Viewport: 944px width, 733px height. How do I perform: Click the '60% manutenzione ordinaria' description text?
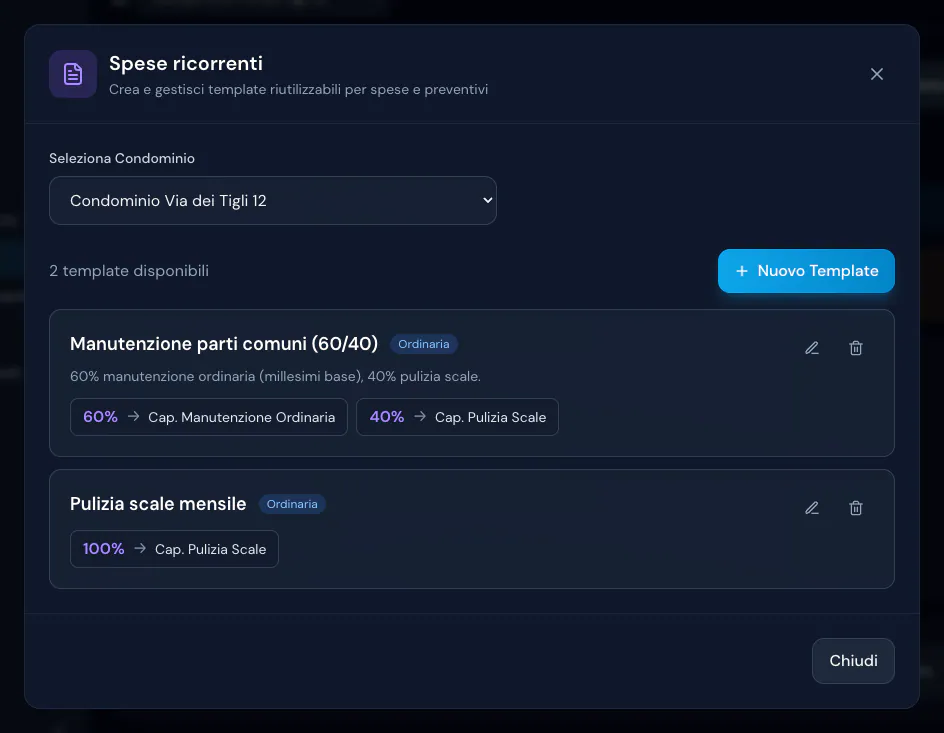275,376
